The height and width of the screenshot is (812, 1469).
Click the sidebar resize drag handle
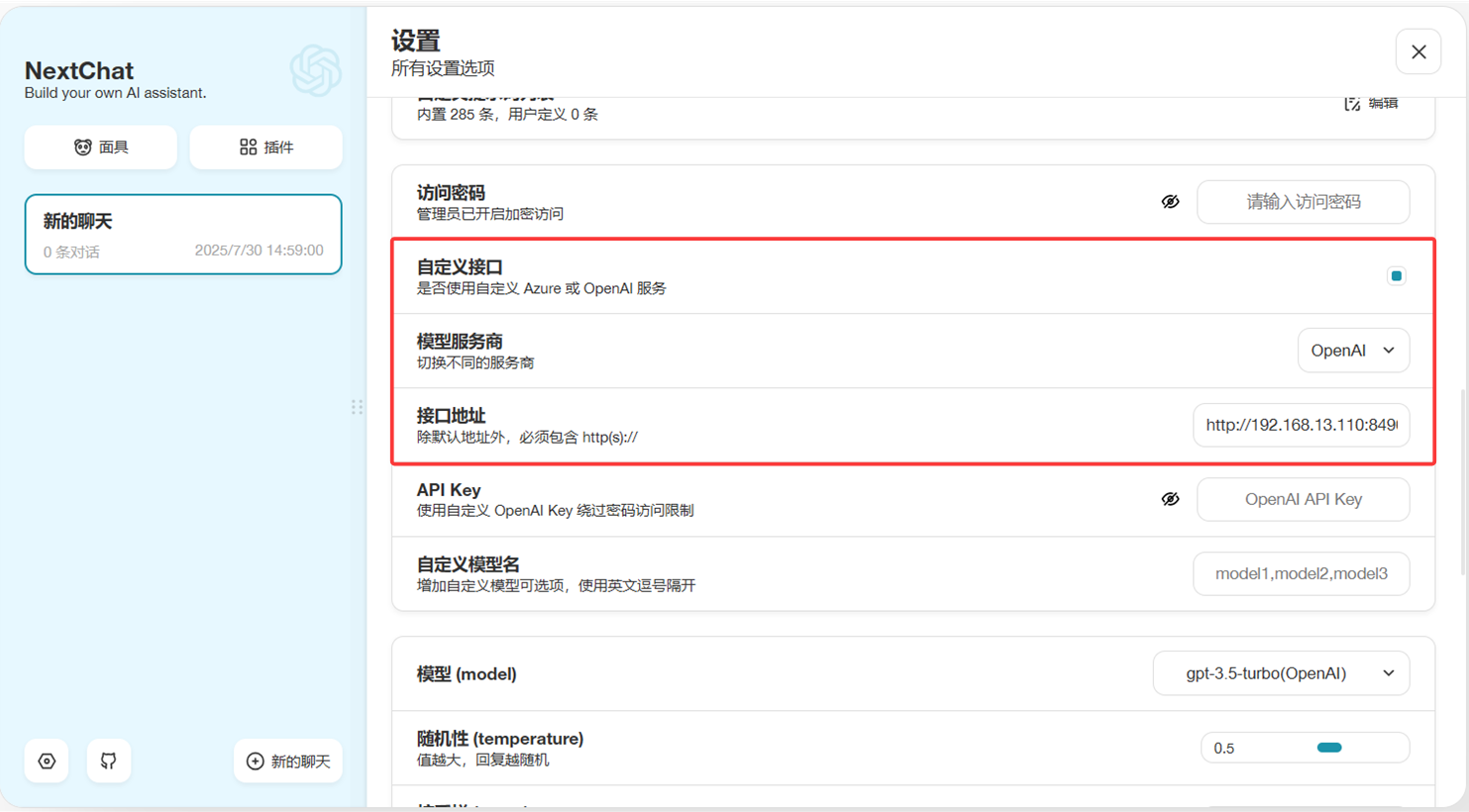tap(357, 407)
